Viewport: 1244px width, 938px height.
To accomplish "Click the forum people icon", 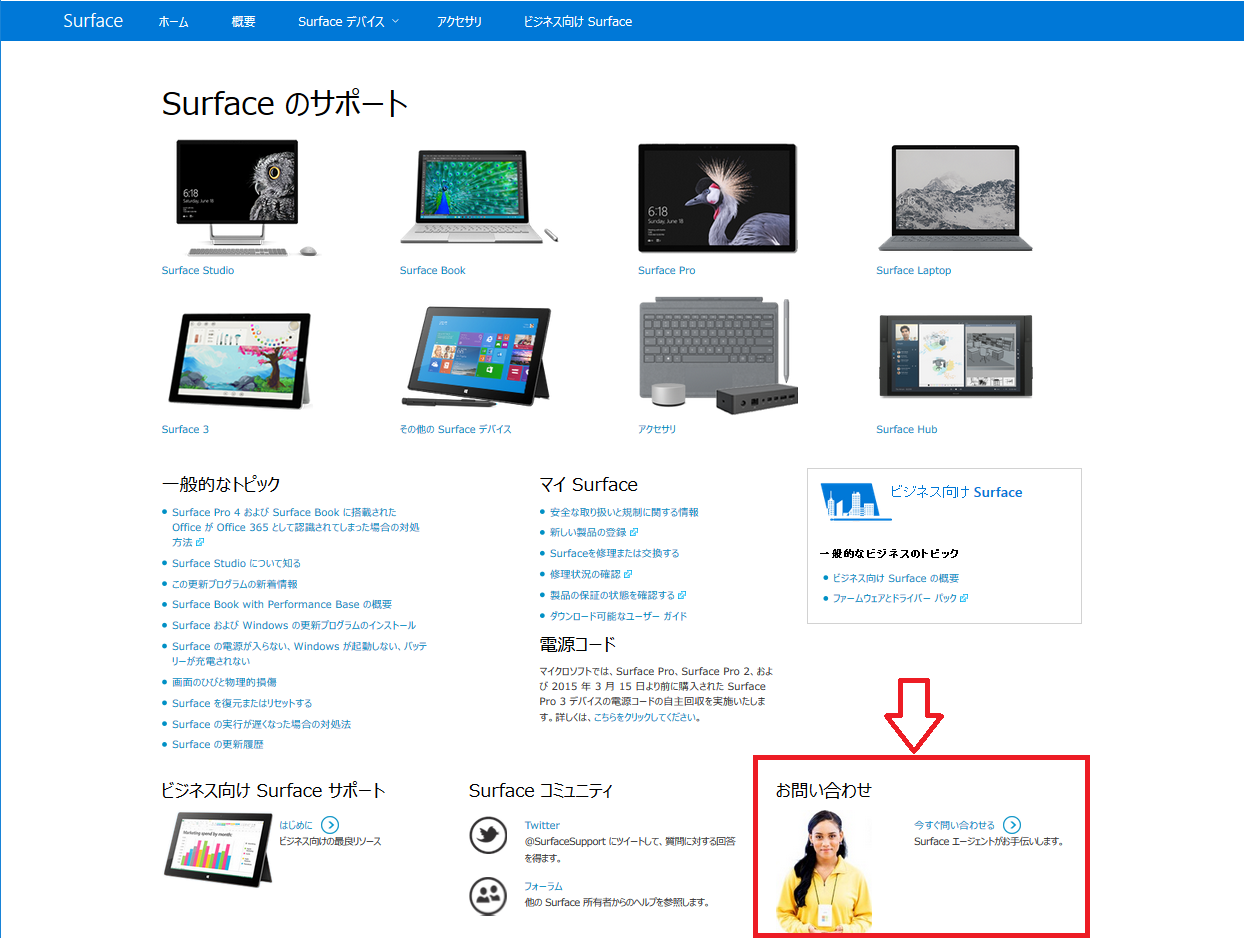I will pos(489,896).
